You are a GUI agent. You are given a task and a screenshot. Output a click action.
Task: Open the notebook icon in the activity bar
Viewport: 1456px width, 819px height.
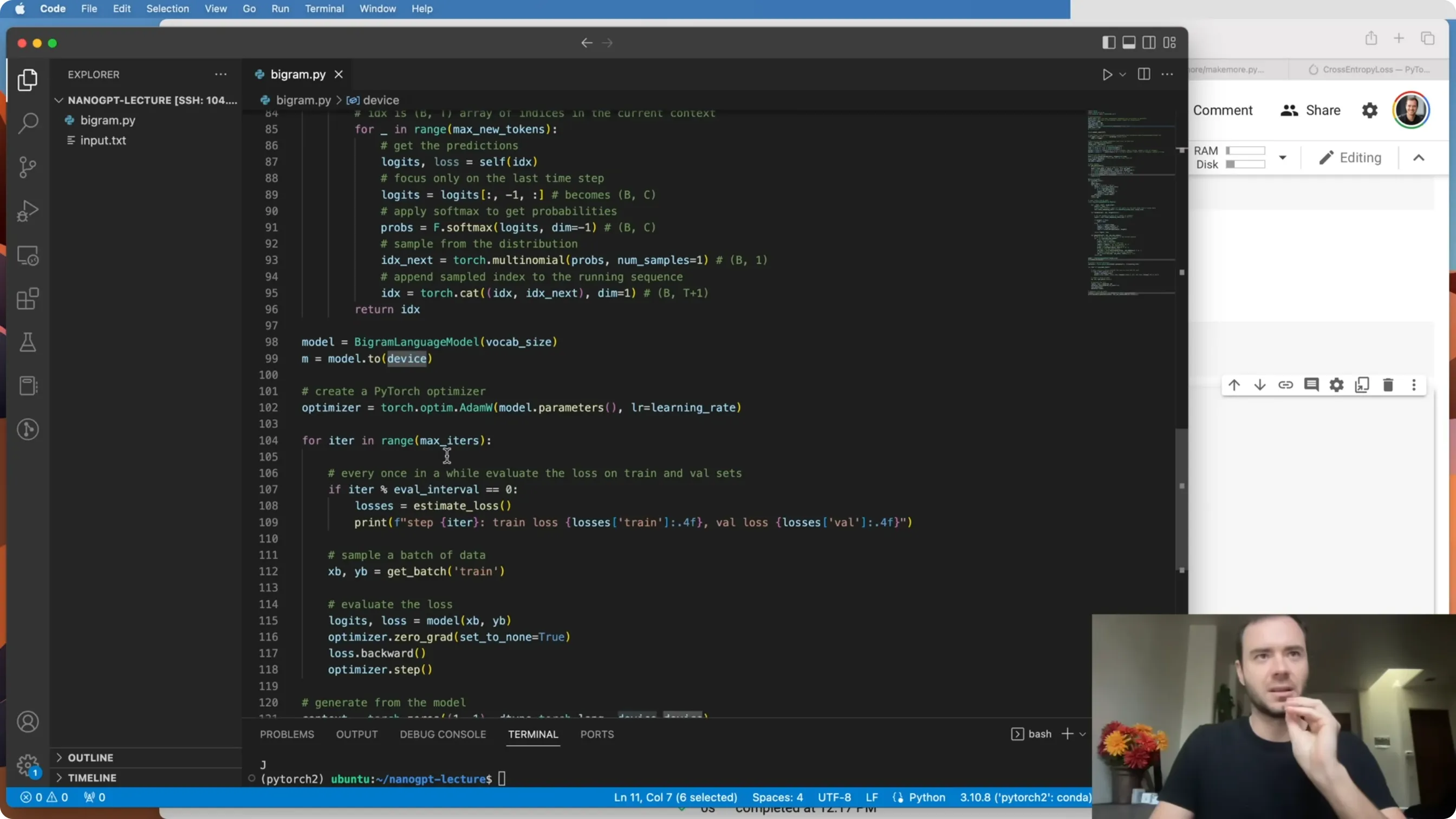tap(27, 386)
